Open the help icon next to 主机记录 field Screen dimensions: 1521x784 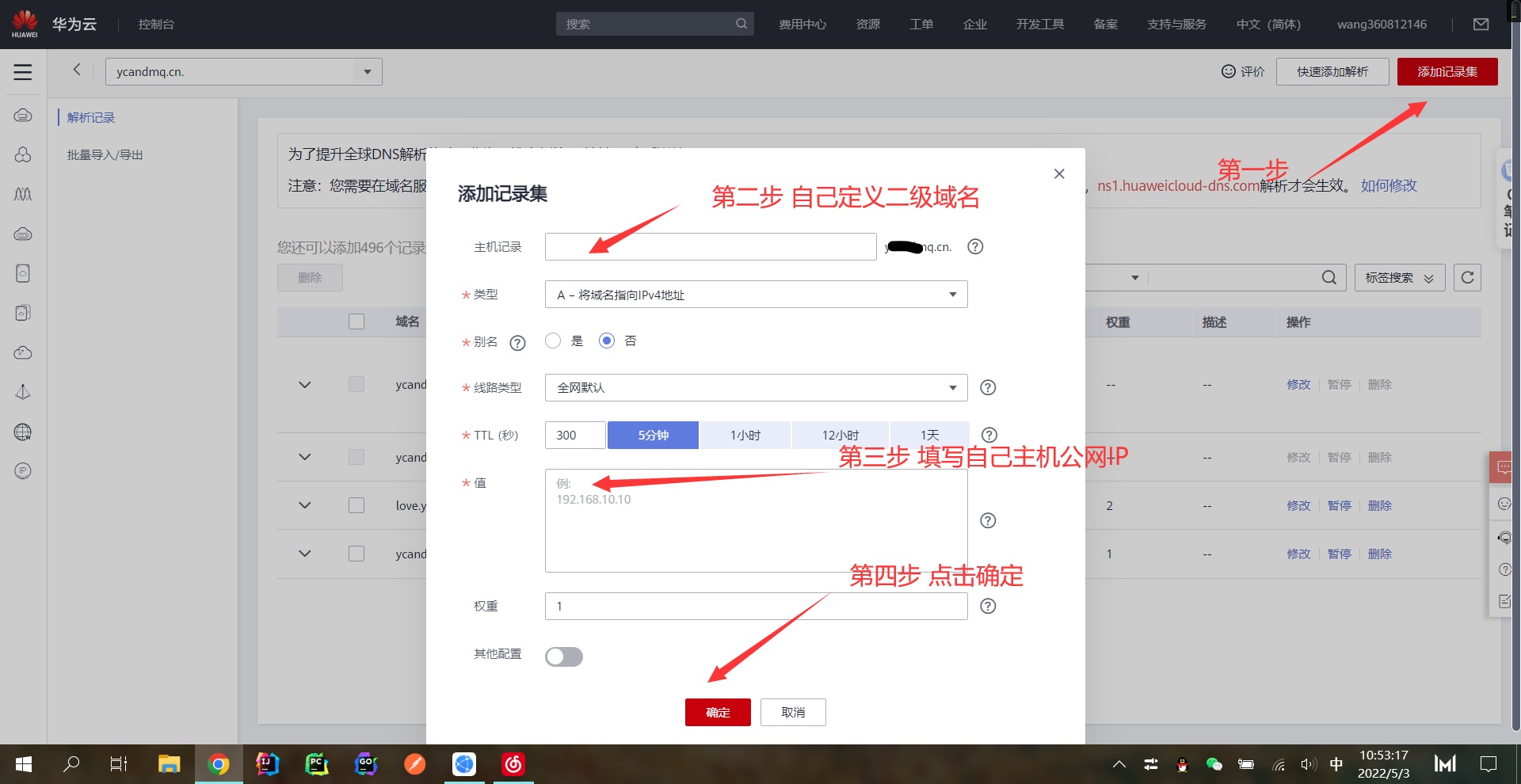pos(974,246)
